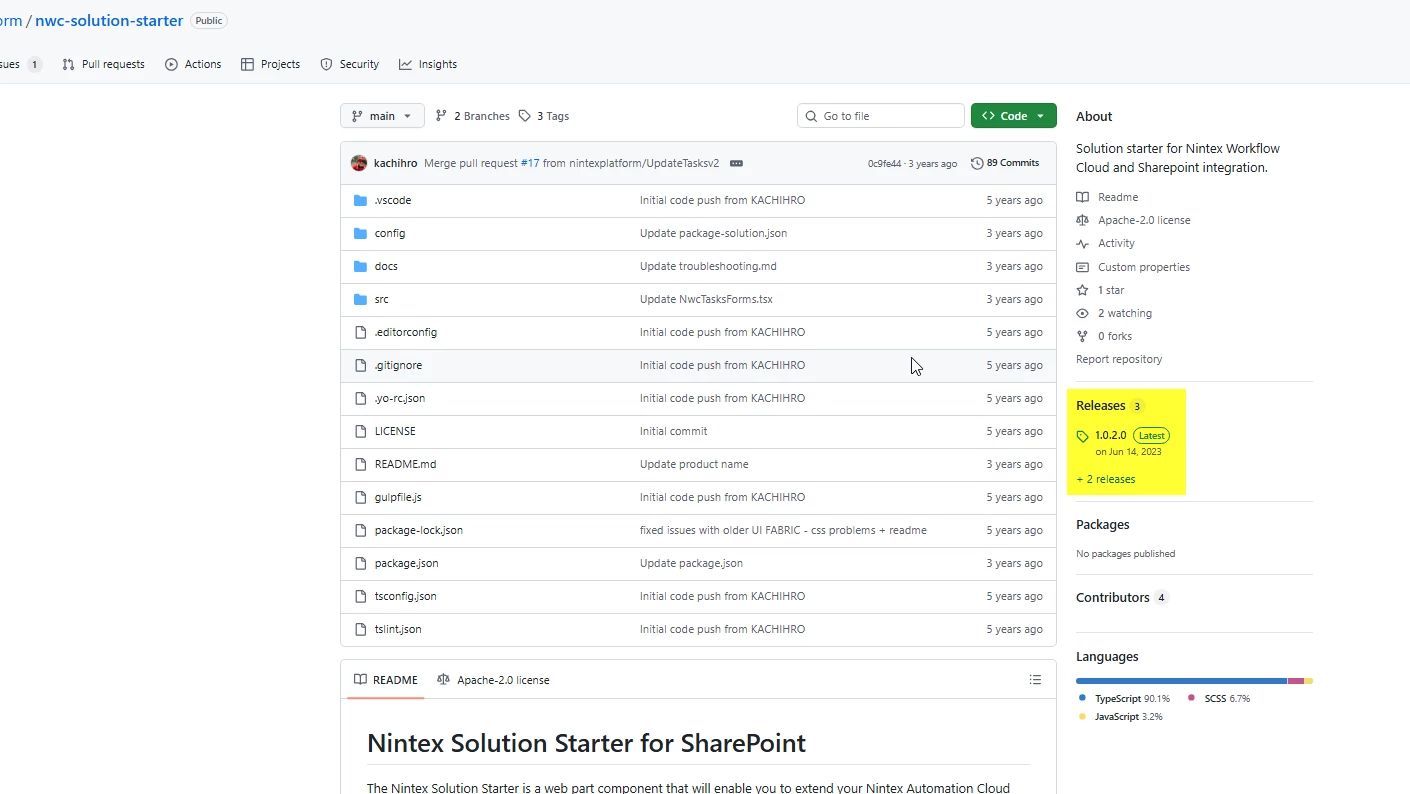Screen dimensions: 1410x794
Task: Open the README outline list icon
Action: pyautogui.click(x=1035, y=680)
